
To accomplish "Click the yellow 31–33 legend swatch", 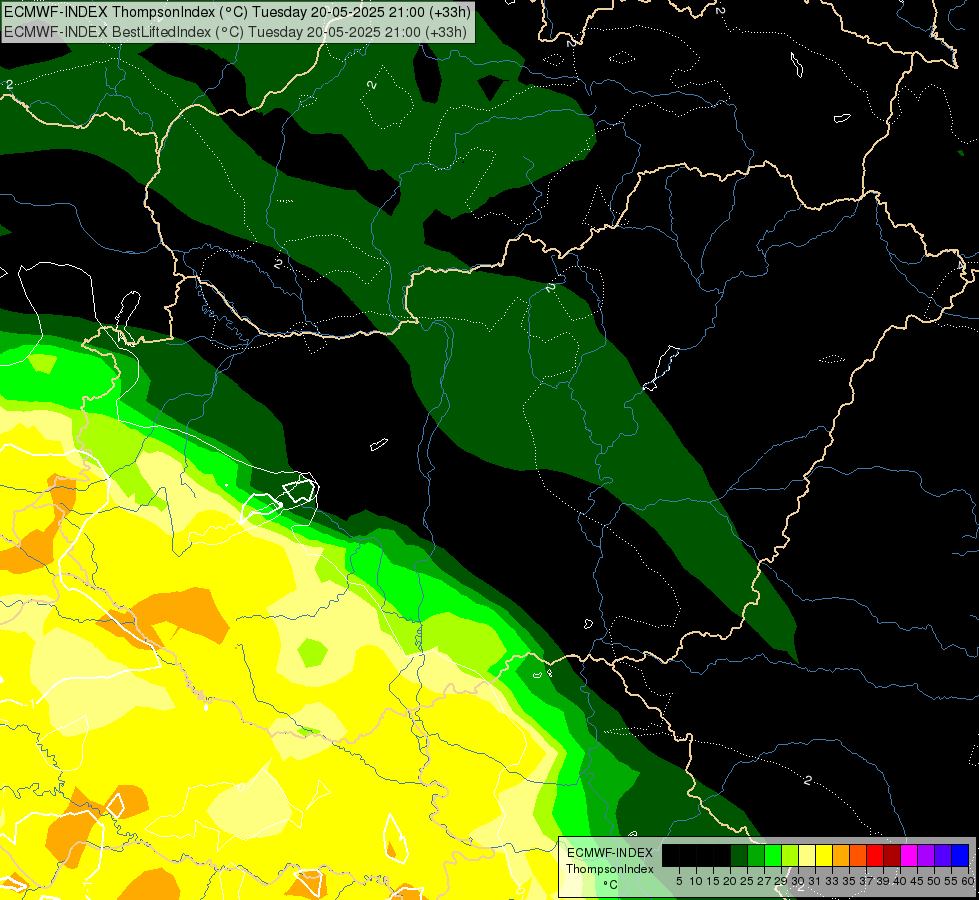I will click(x=824, y=855).
